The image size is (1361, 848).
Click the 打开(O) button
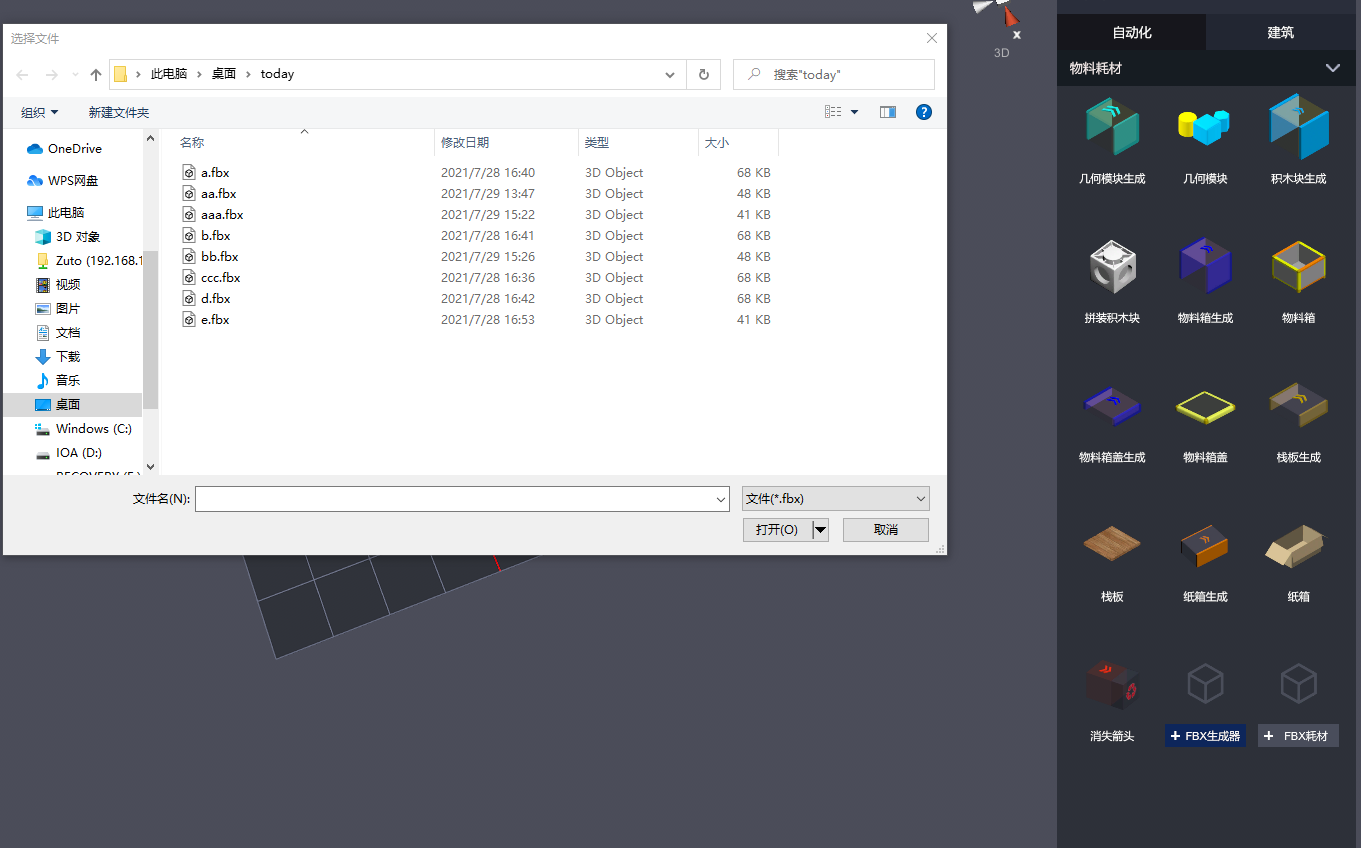778,530
